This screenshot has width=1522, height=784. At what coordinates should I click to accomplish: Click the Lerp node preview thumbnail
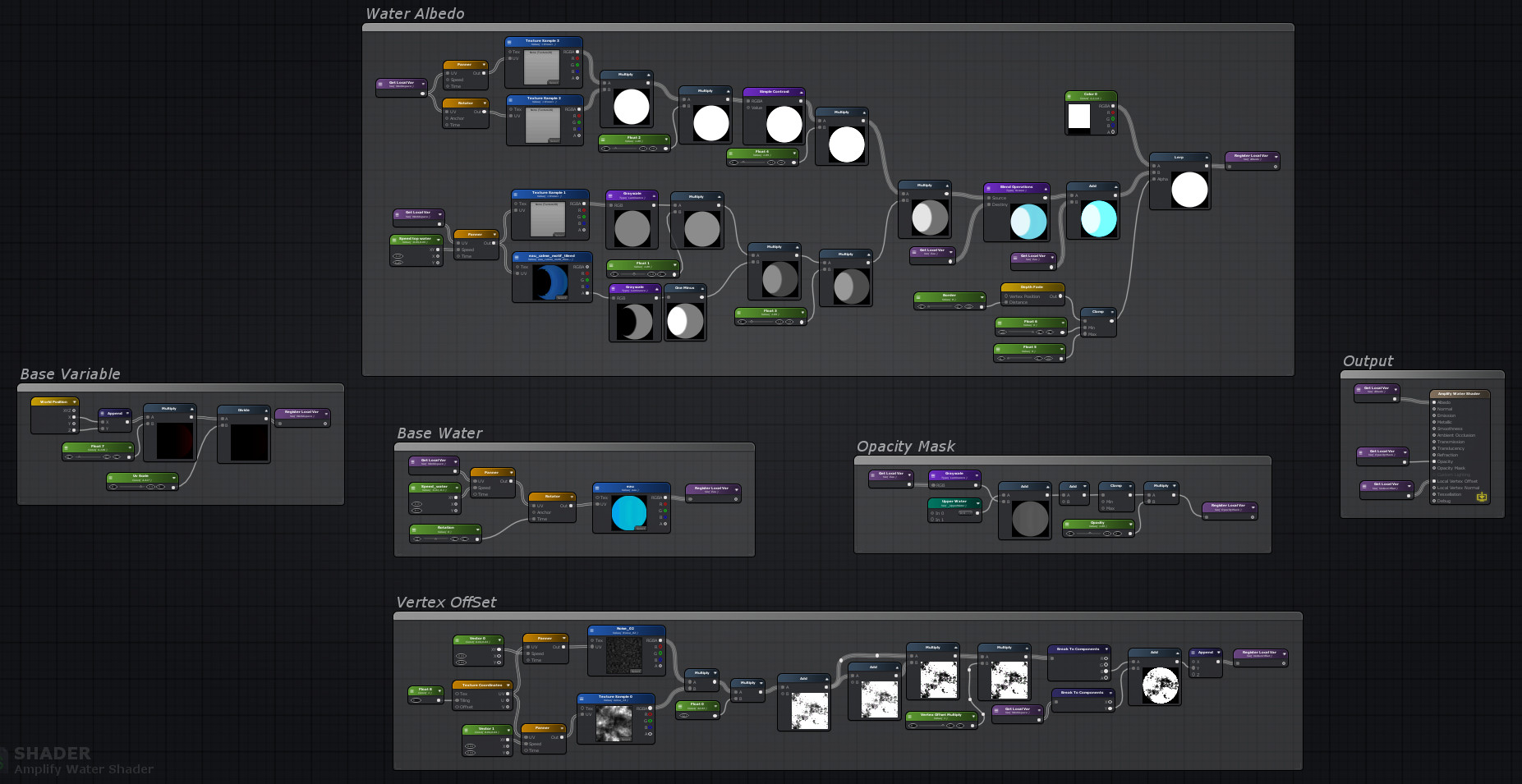pyautogui.click(x=1189, y=190)
